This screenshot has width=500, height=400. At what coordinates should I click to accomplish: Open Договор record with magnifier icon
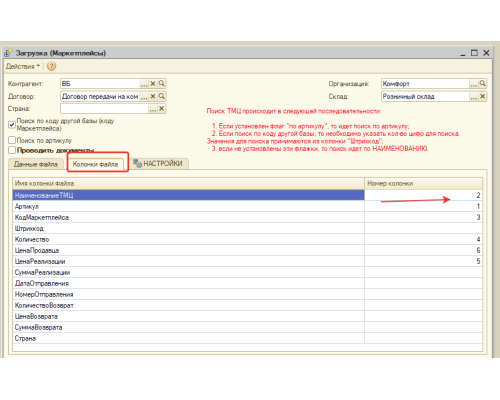click(x=162, y=96)
